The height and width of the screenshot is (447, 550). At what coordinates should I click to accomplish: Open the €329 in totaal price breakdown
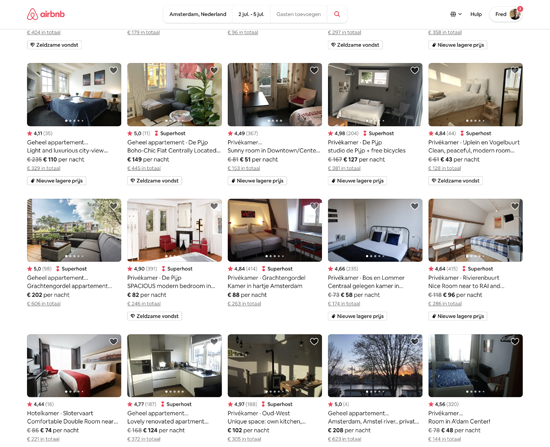43,168
